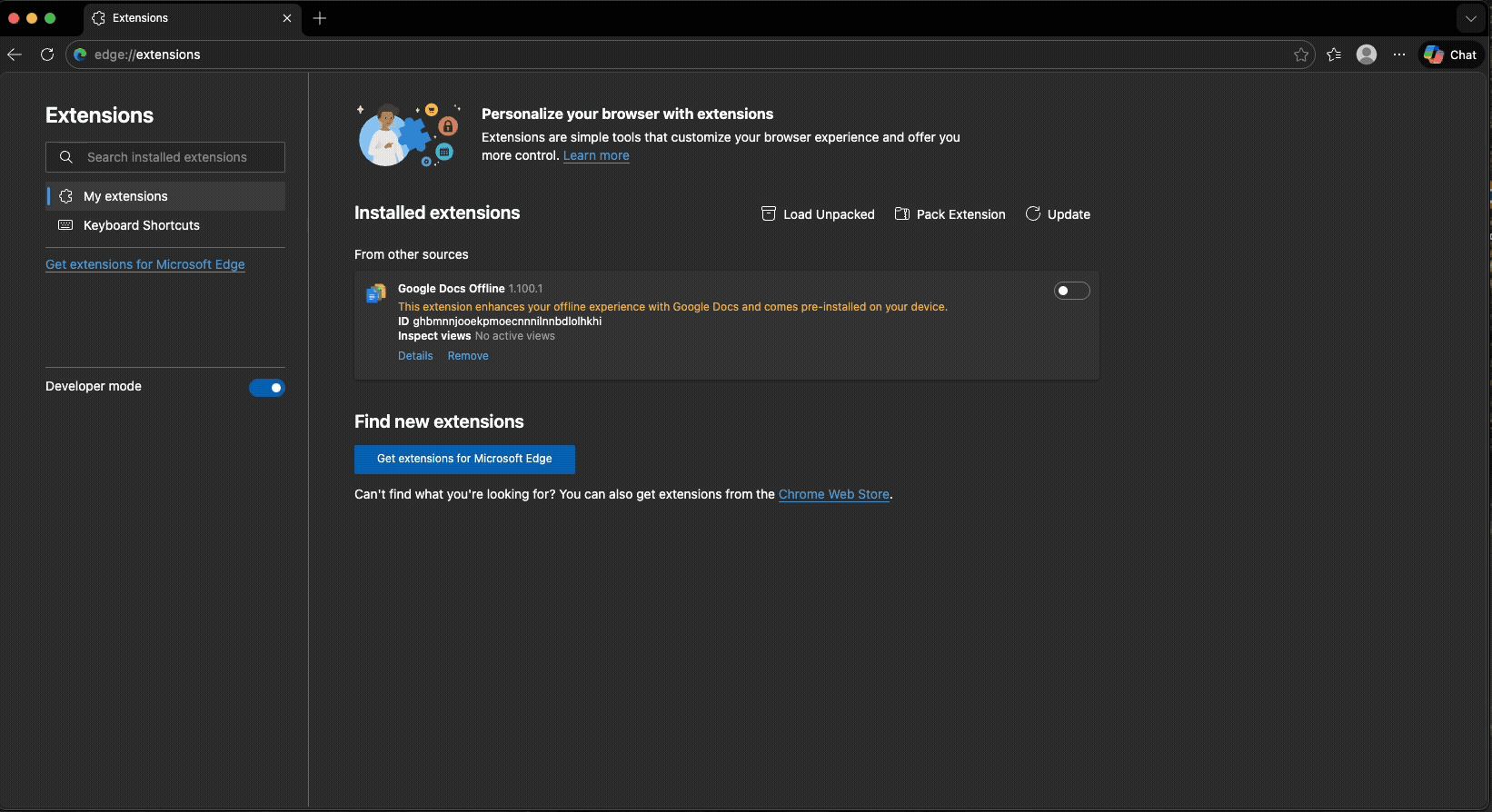Minimize the window with yellow button
1492x812 pixels.
coord(32,18)
